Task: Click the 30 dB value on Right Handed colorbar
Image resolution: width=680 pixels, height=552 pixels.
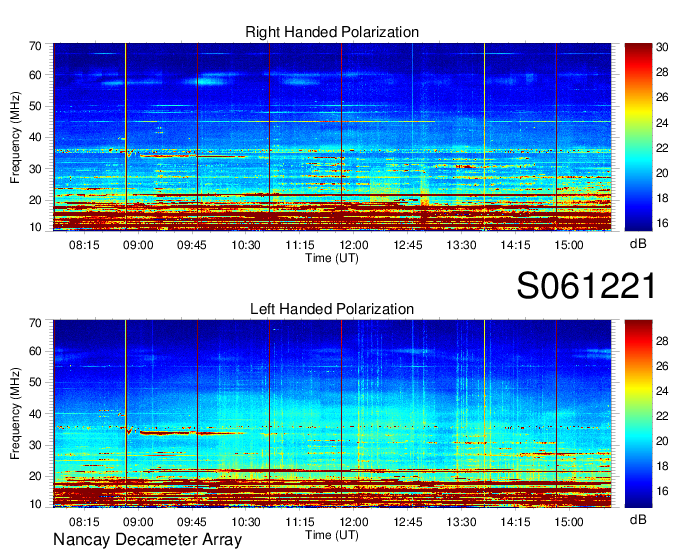Action: [662, 47]
